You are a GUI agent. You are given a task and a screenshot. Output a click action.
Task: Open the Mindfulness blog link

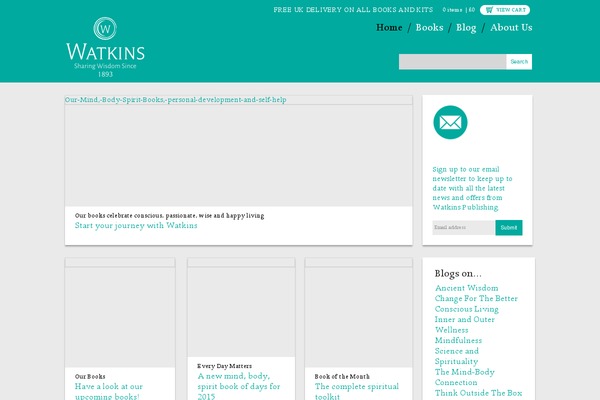click(458, 340)
